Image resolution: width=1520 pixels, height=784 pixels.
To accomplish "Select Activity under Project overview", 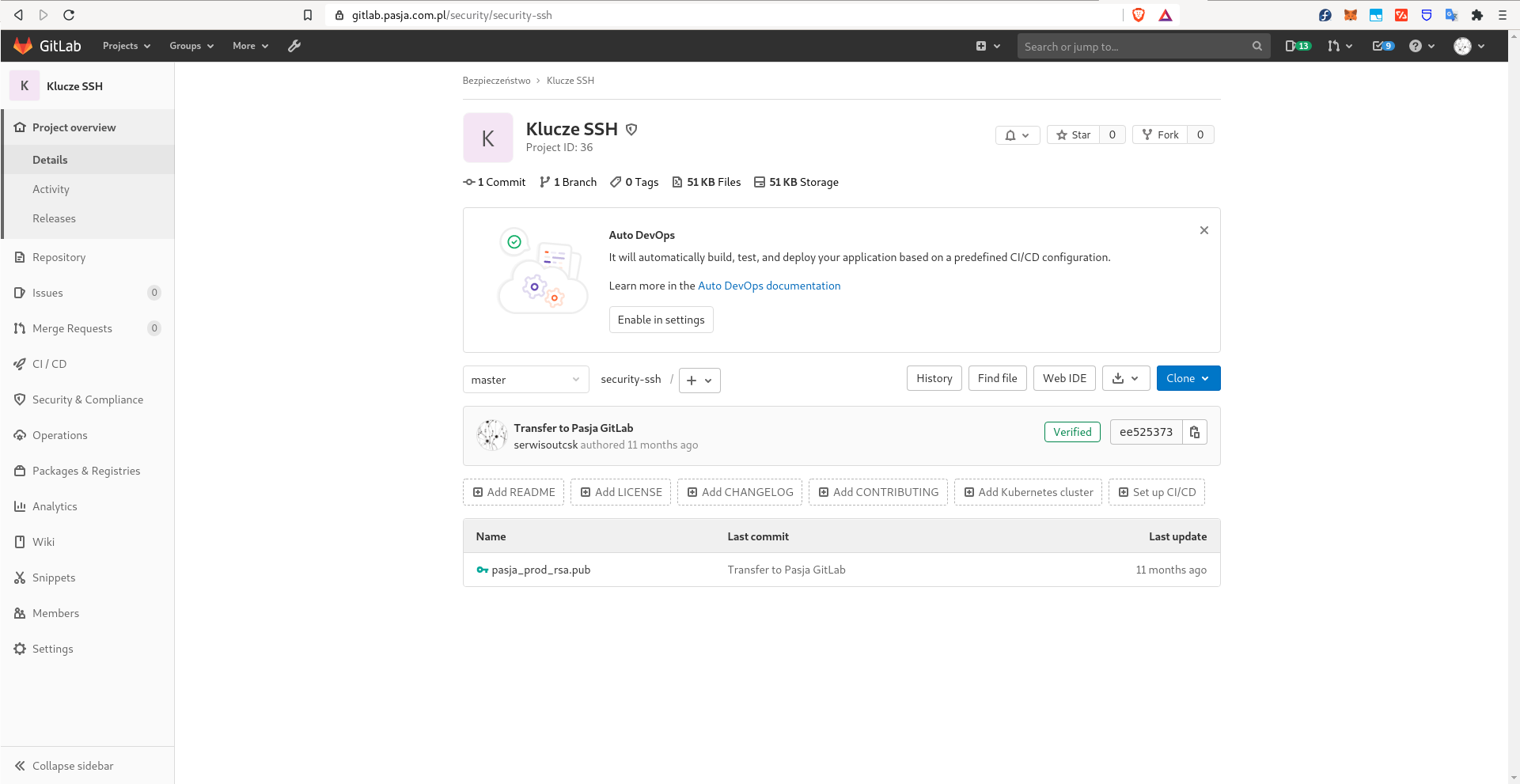I will (x=89, y=189).
